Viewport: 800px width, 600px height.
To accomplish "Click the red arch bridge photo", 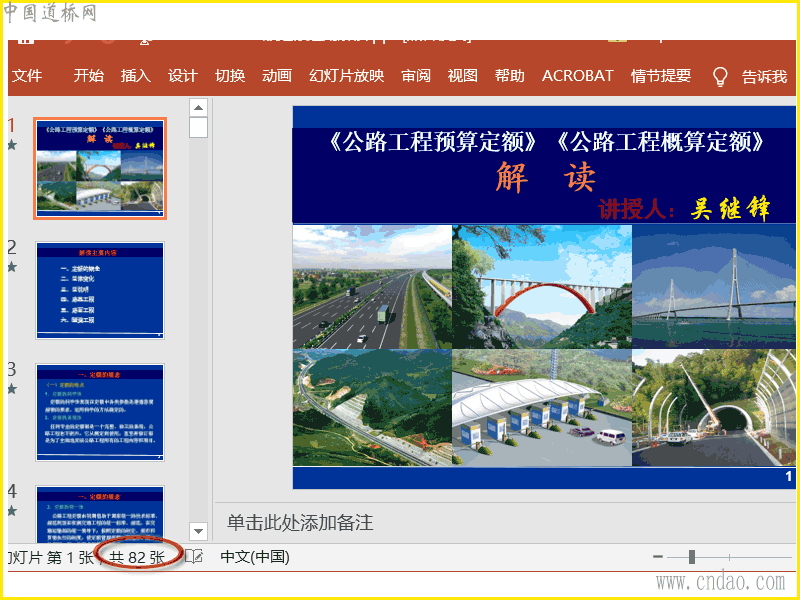I will [542, 287].
